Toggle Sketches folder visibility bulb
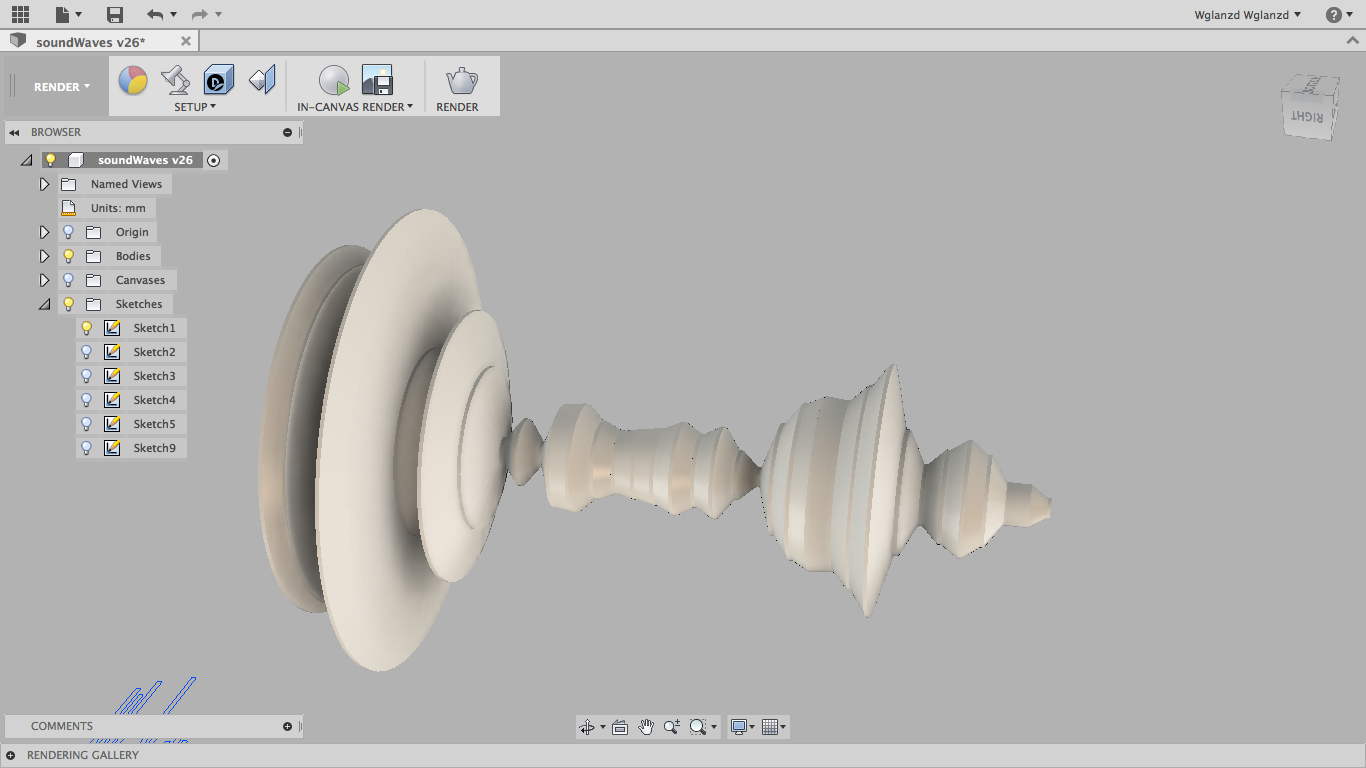Screen dimensions: 1366x768 coord(68,304)
